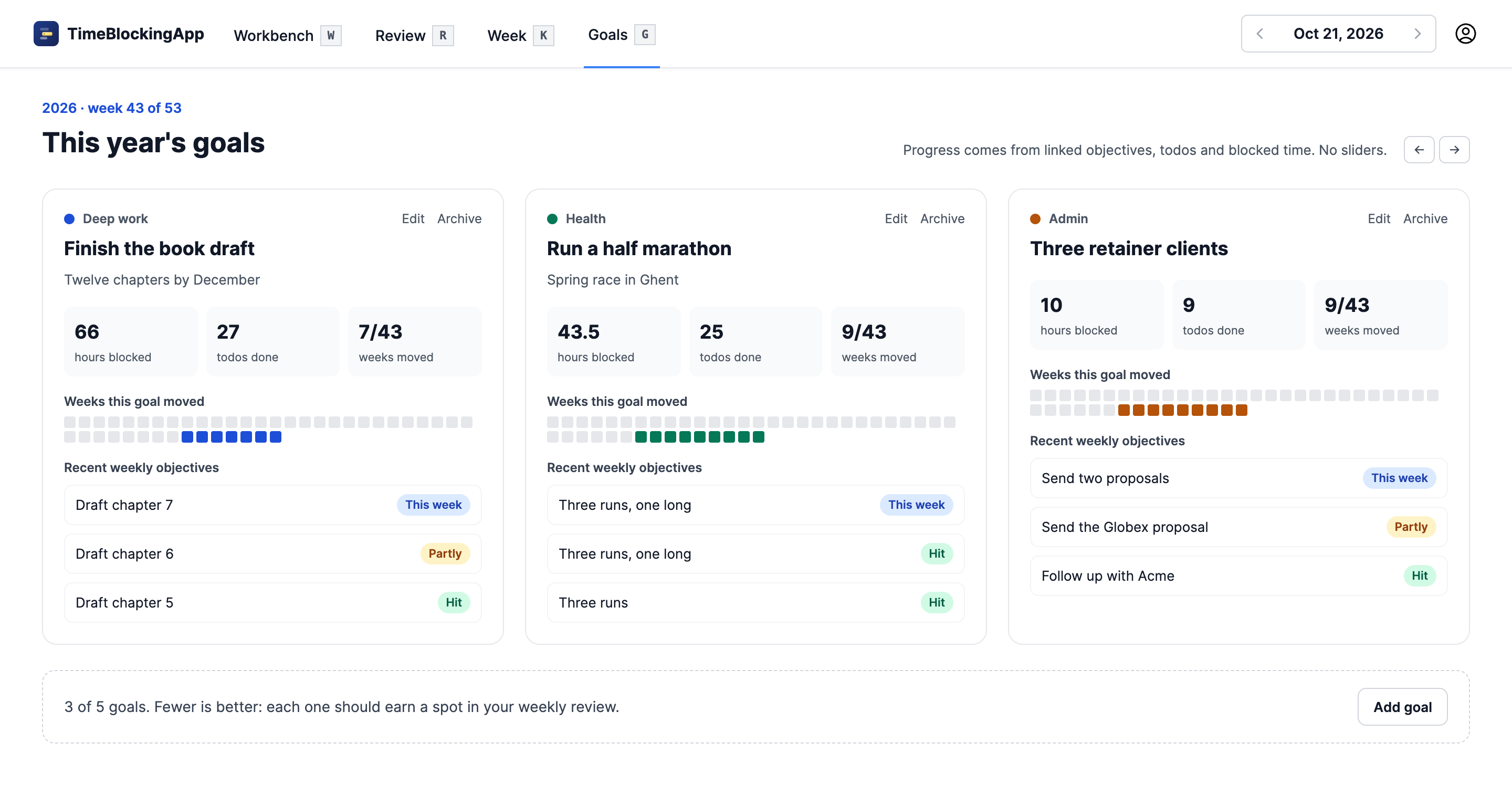Go to previous date with left chevron
Viewport: 1512px width, 795px height.
pyautogui.click(x=1259, y=34)
